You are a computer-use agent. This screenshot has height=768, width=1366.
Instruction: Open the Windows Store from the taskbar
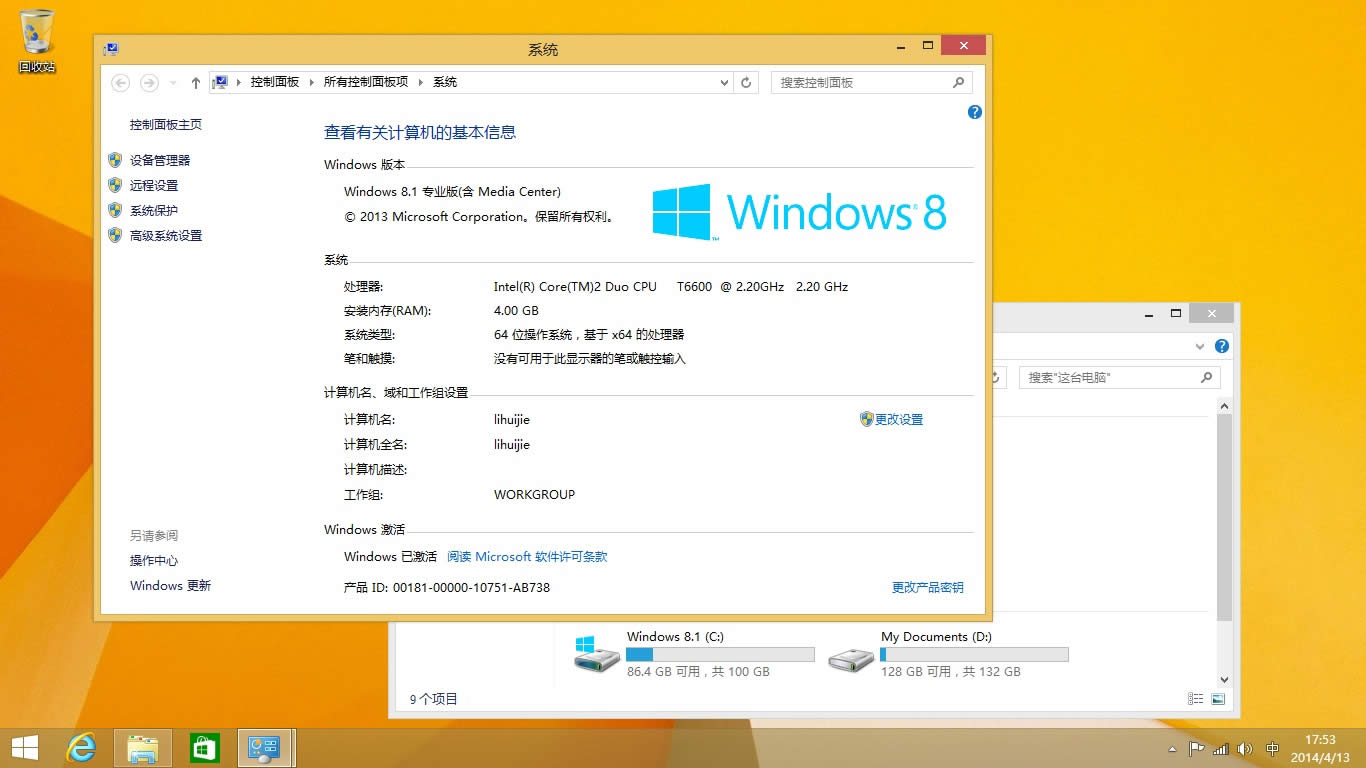click(204, 747)
